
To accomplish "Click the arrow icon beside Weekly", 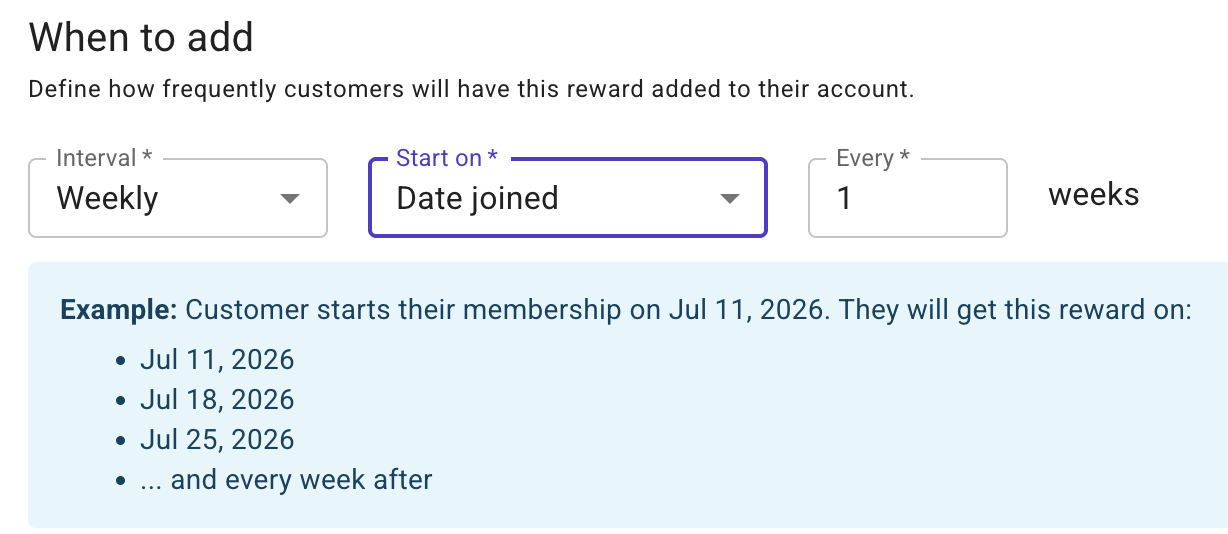I will [290, 199].
